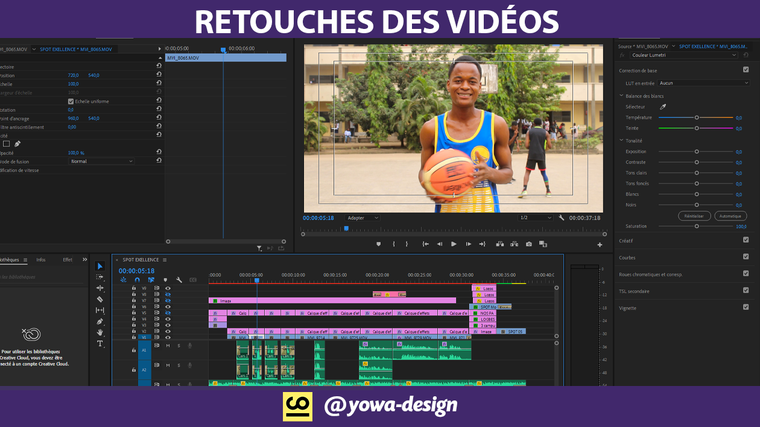The image size is (760, 427).
Task: Toggle the Vignette checkbox
Action: click(745, 307)
